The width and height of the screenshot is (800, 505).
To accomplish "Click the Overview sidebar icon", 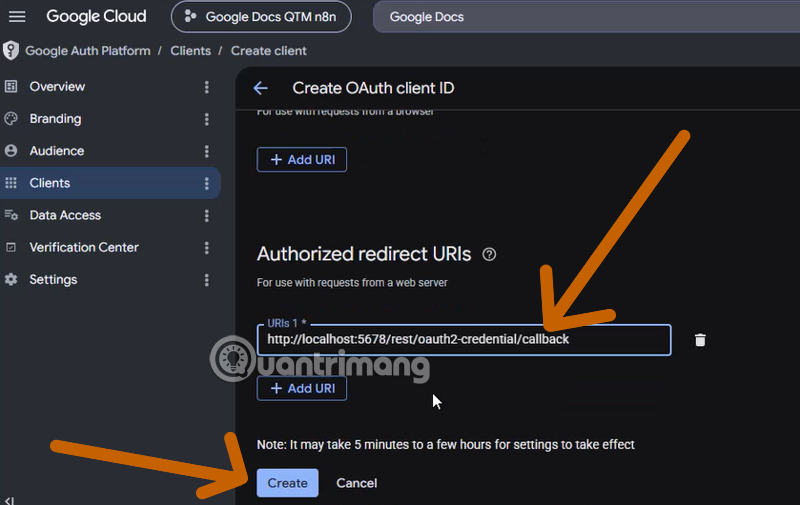I will [11, 87].
